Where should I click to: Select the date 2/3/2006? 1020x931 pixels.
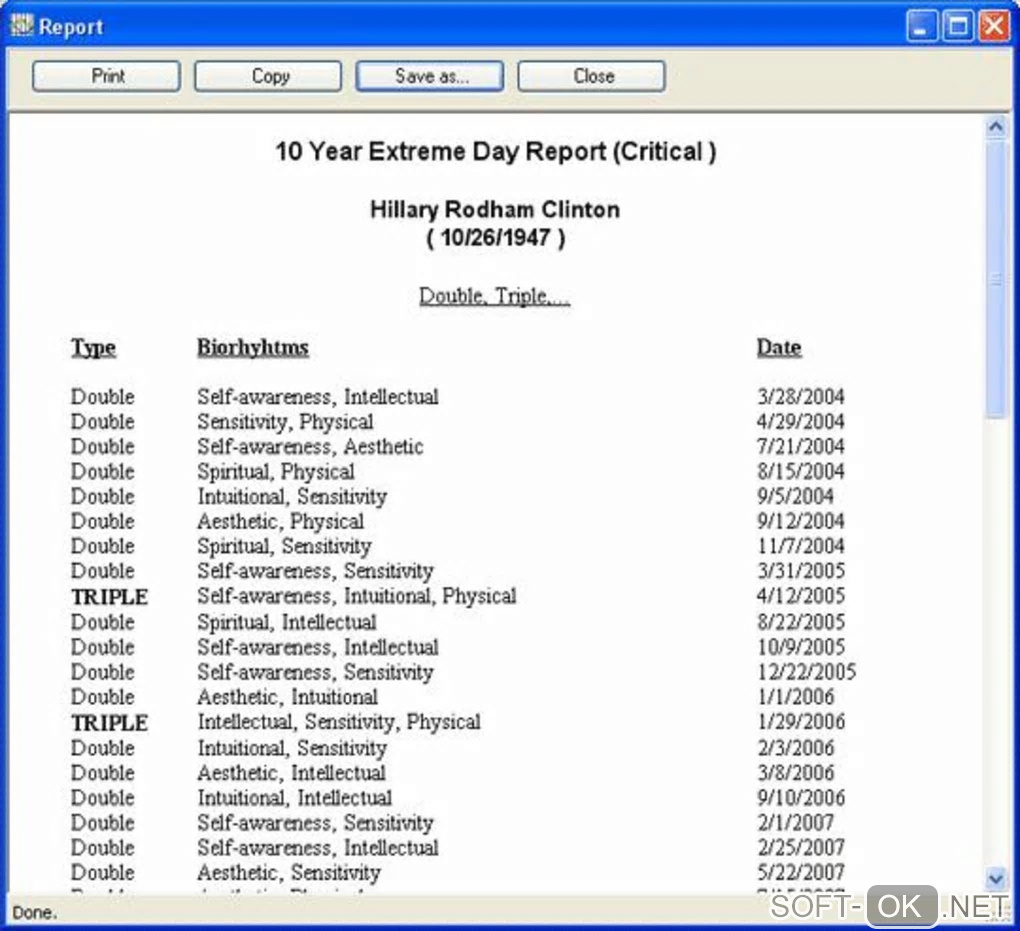(795, 748)
